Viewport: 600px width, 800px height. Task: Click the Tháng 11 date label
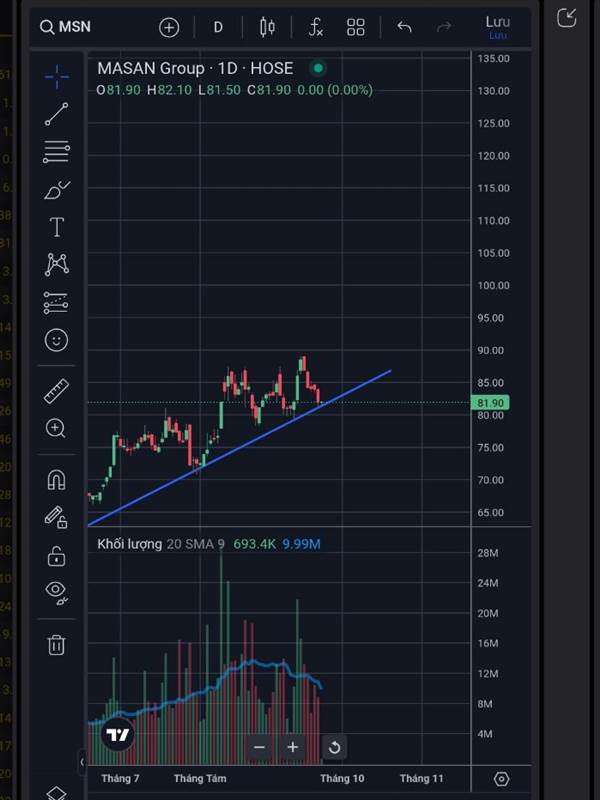pyautogui.click(x=422, y=779)
